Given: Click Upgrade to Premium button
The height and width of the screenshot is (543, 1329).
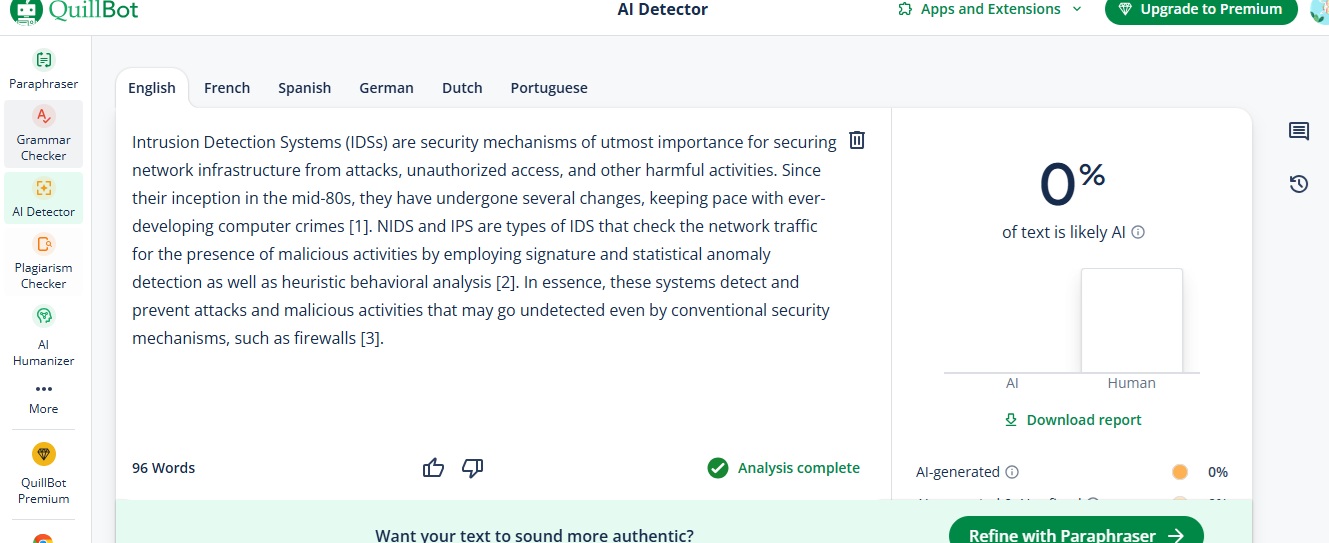Looking at the screenshot, I should 1201,10.
